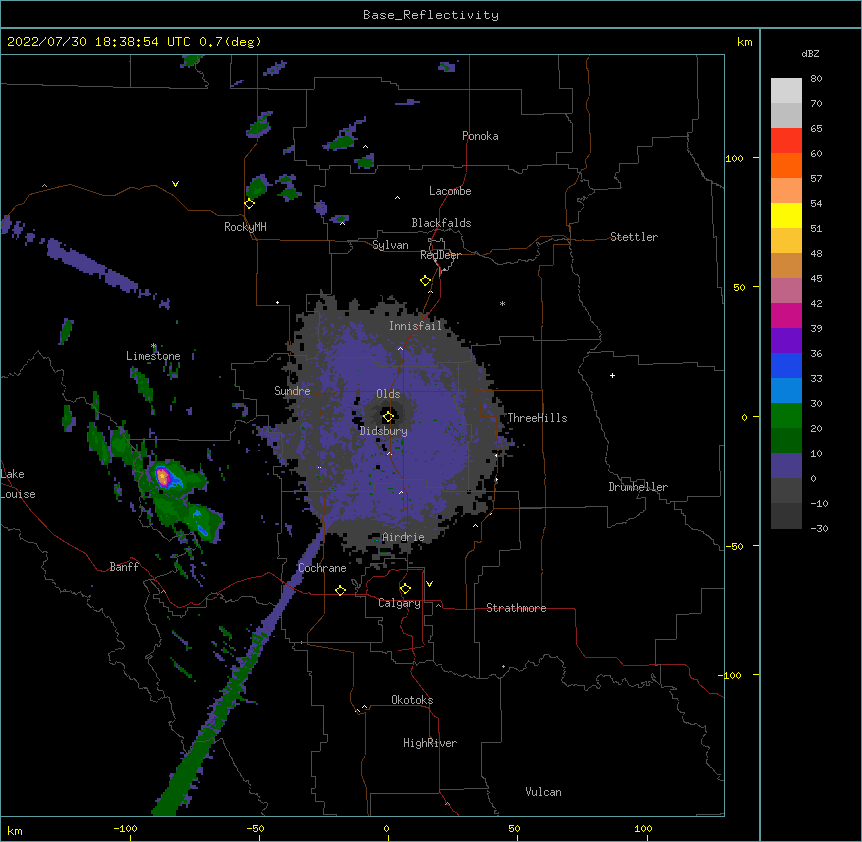Click the dBZ legend heading
The width and height of the screenshot is (862, 842).
point(810,53)
